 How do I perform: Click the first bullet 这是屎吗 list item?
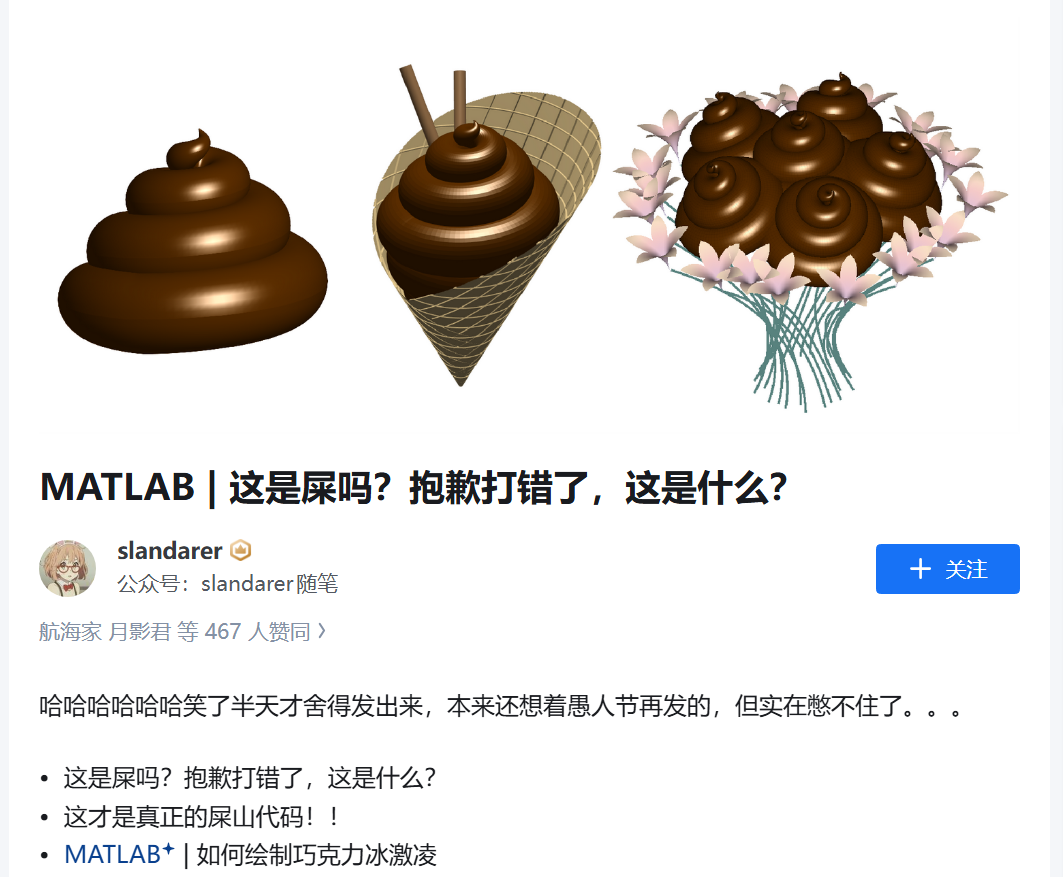(x=249, y=778)
